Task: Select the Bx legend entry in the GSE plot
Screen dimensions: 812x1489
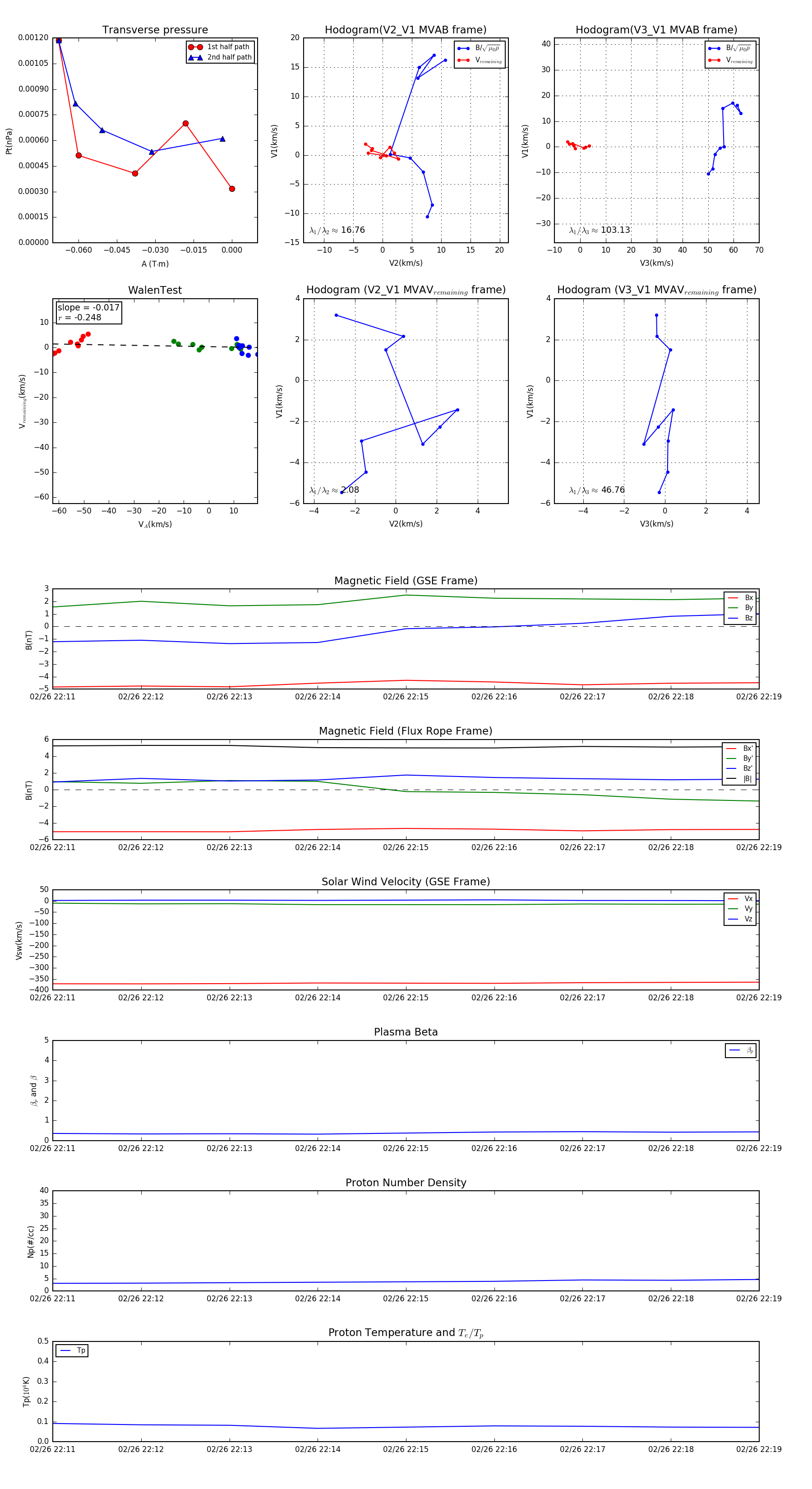Action: tap(740, 598)
